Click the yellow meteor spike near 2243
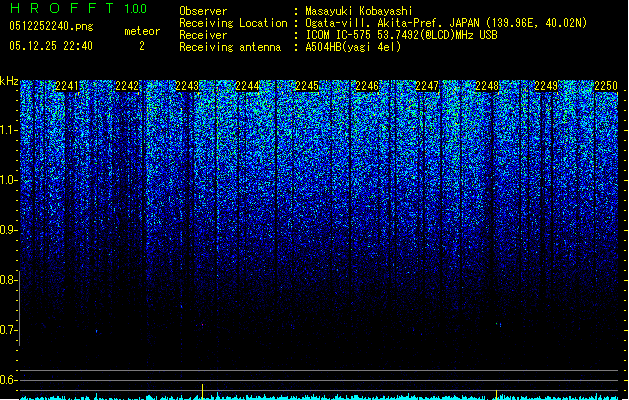 pos(203,392)
